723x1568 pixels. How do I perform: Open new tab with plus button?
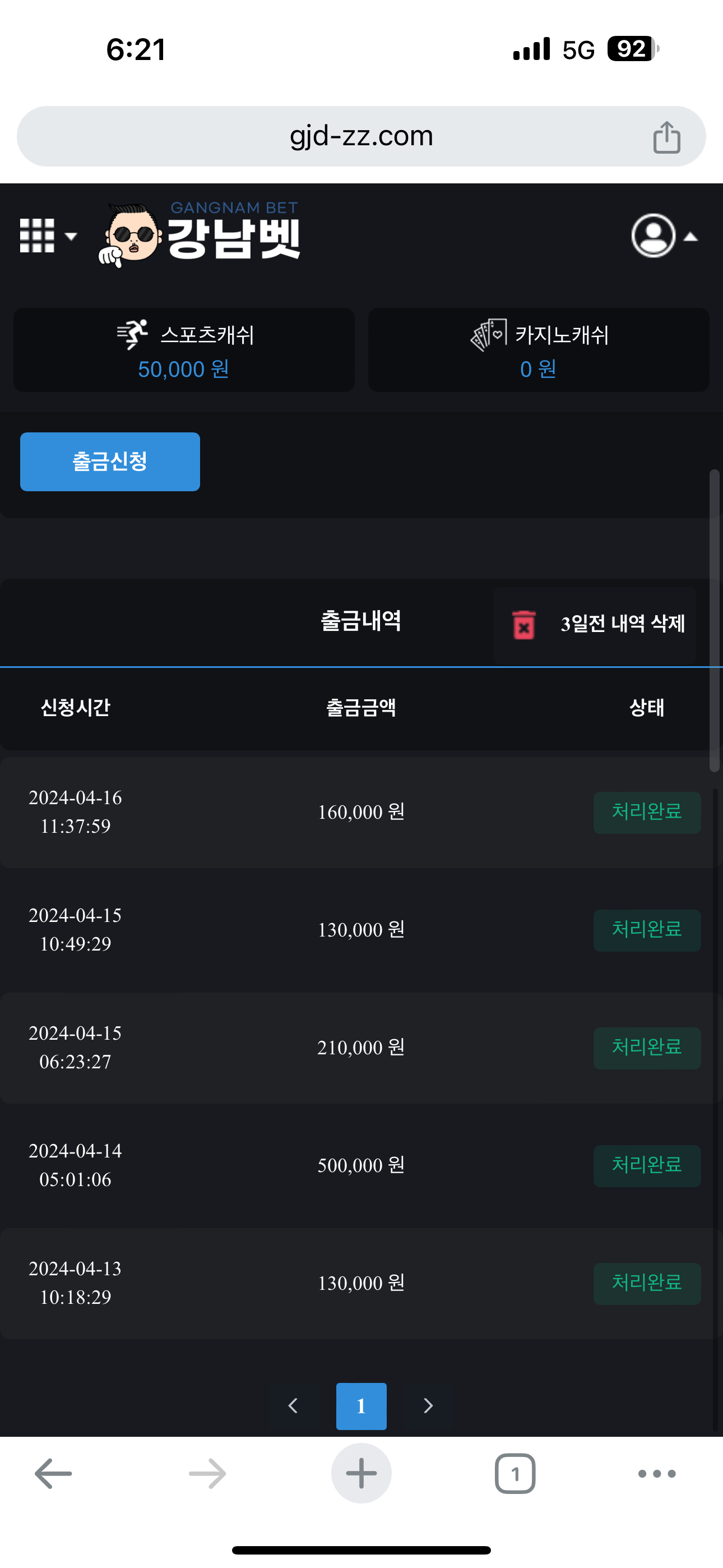point(361,1474)
